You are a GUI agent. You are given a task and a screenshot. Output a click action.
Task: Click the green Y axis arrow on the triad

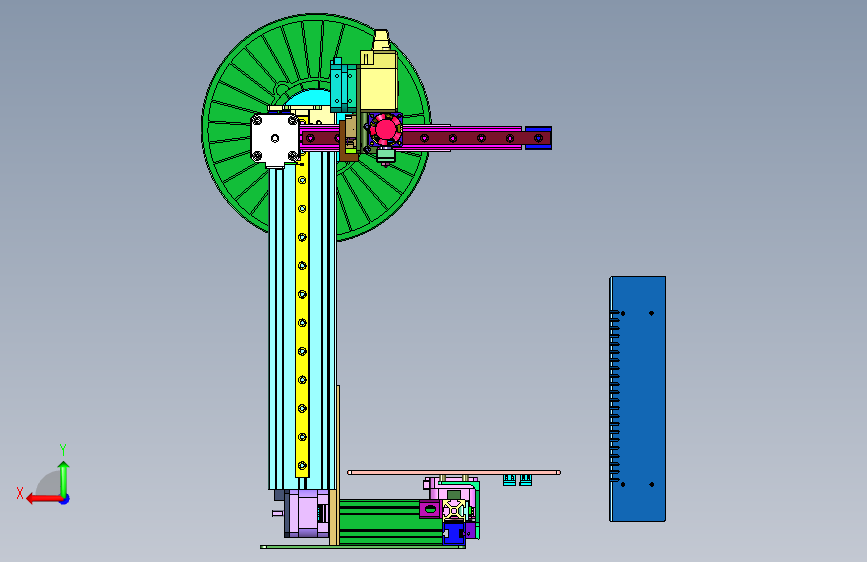click(x=64, y=478)
